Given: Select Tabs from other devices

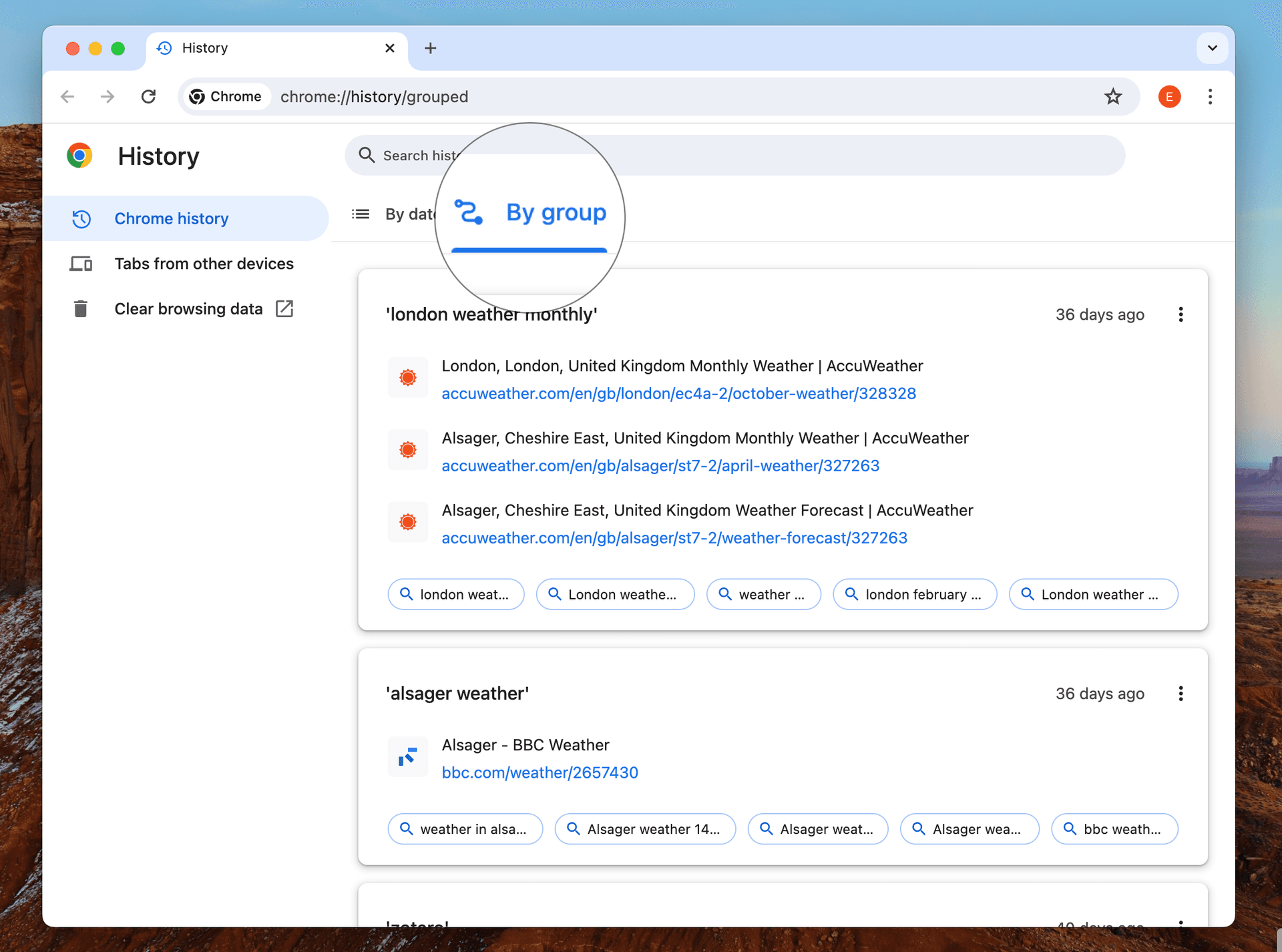Looking at the screenshot, I should click(204, 264).
